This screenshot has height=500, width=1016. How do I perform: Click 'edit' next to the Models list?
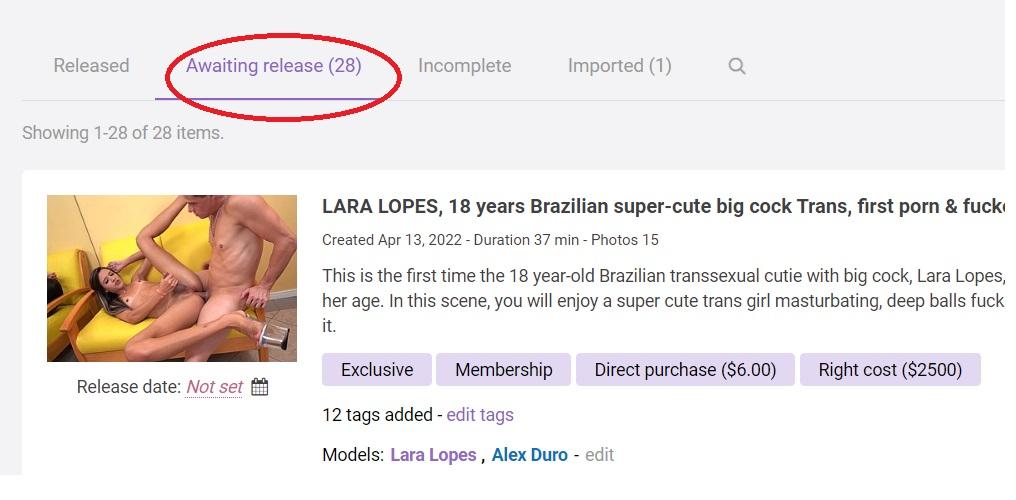pyautogui.click(x=599, y=455)
